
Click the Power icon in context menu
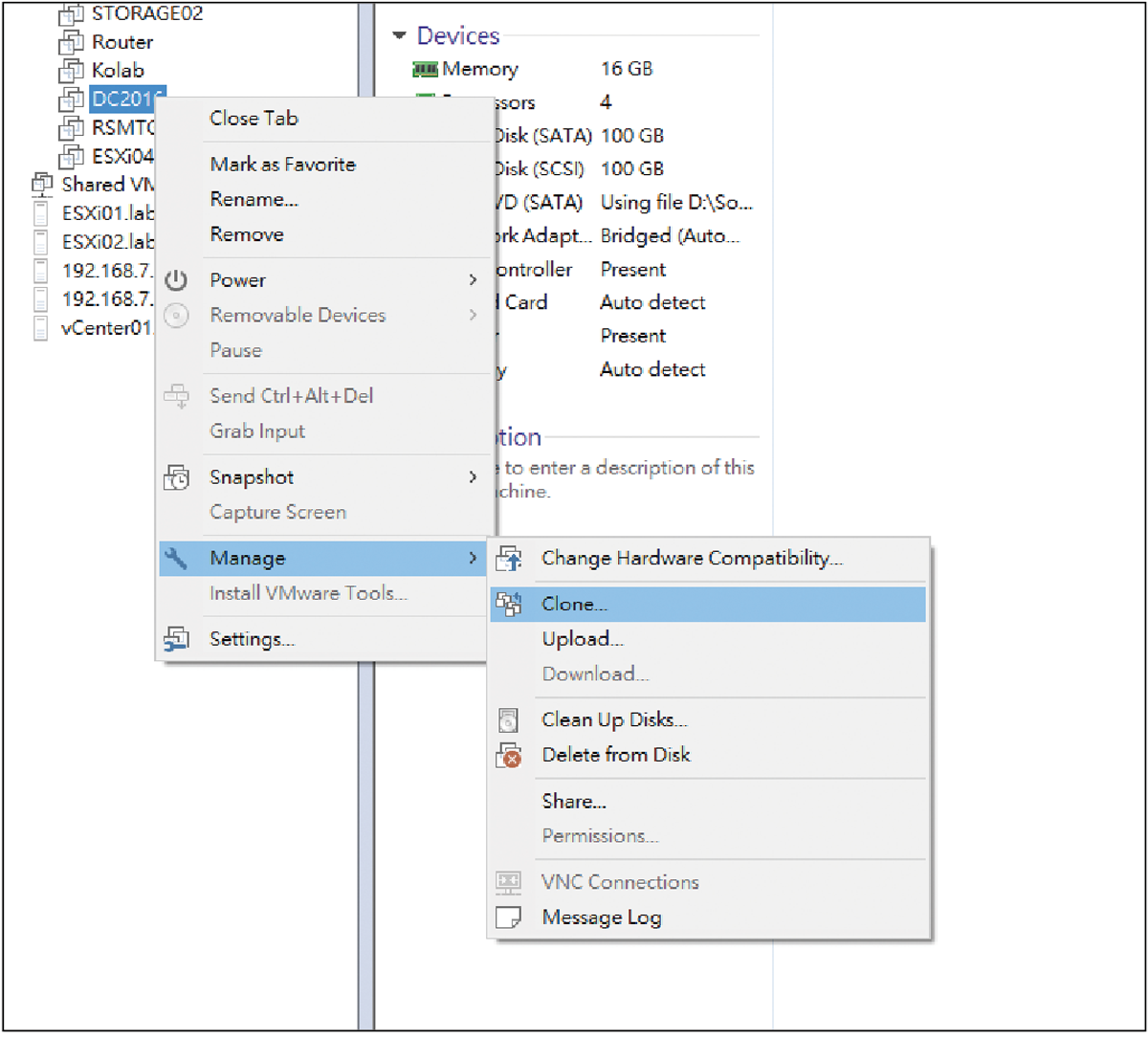point(176,280)
